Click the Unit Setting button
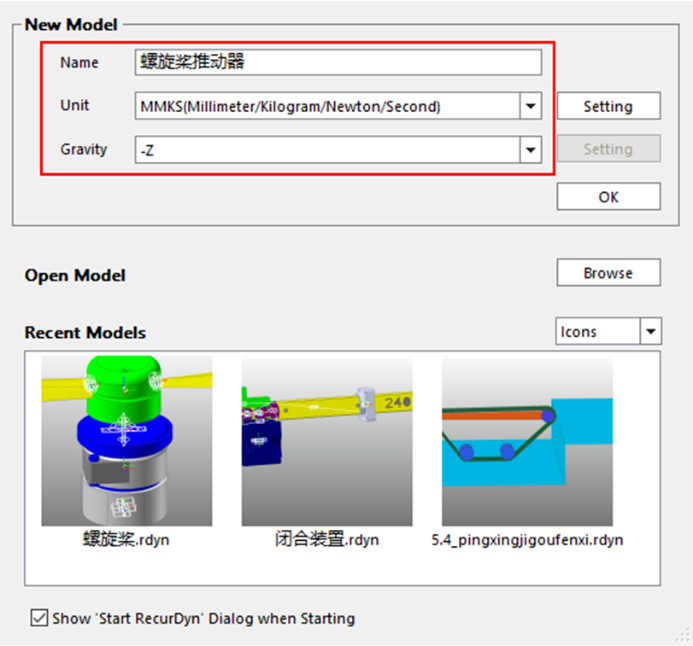Screen dimensions: 693x646 tap(609, 106)
